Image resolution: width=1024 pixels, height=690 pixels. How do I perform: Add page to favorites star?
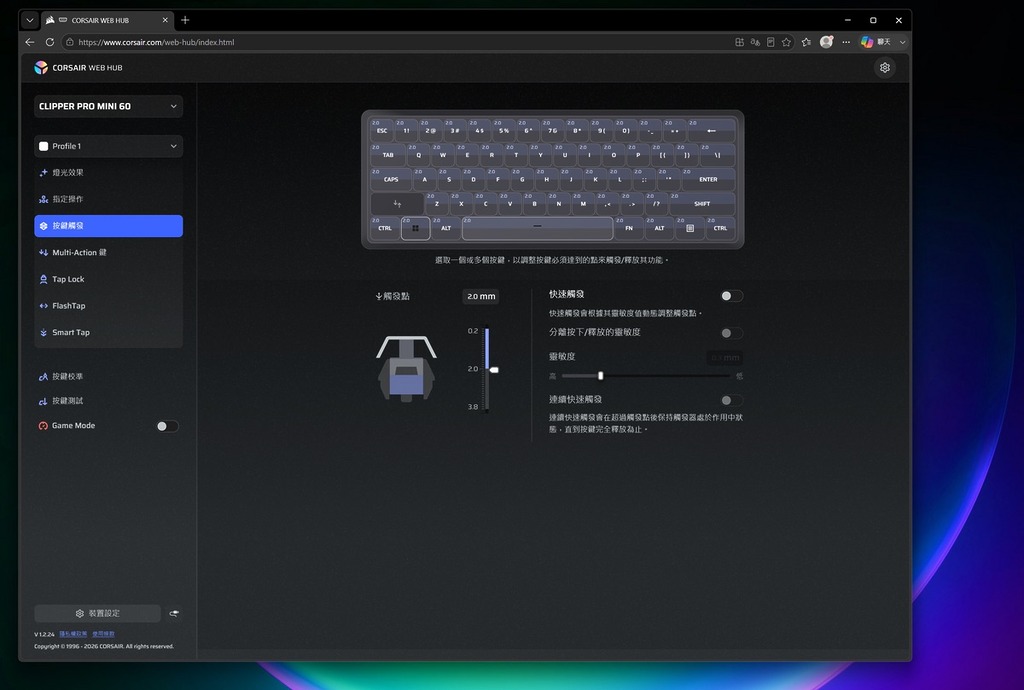[x=786, y=42]
